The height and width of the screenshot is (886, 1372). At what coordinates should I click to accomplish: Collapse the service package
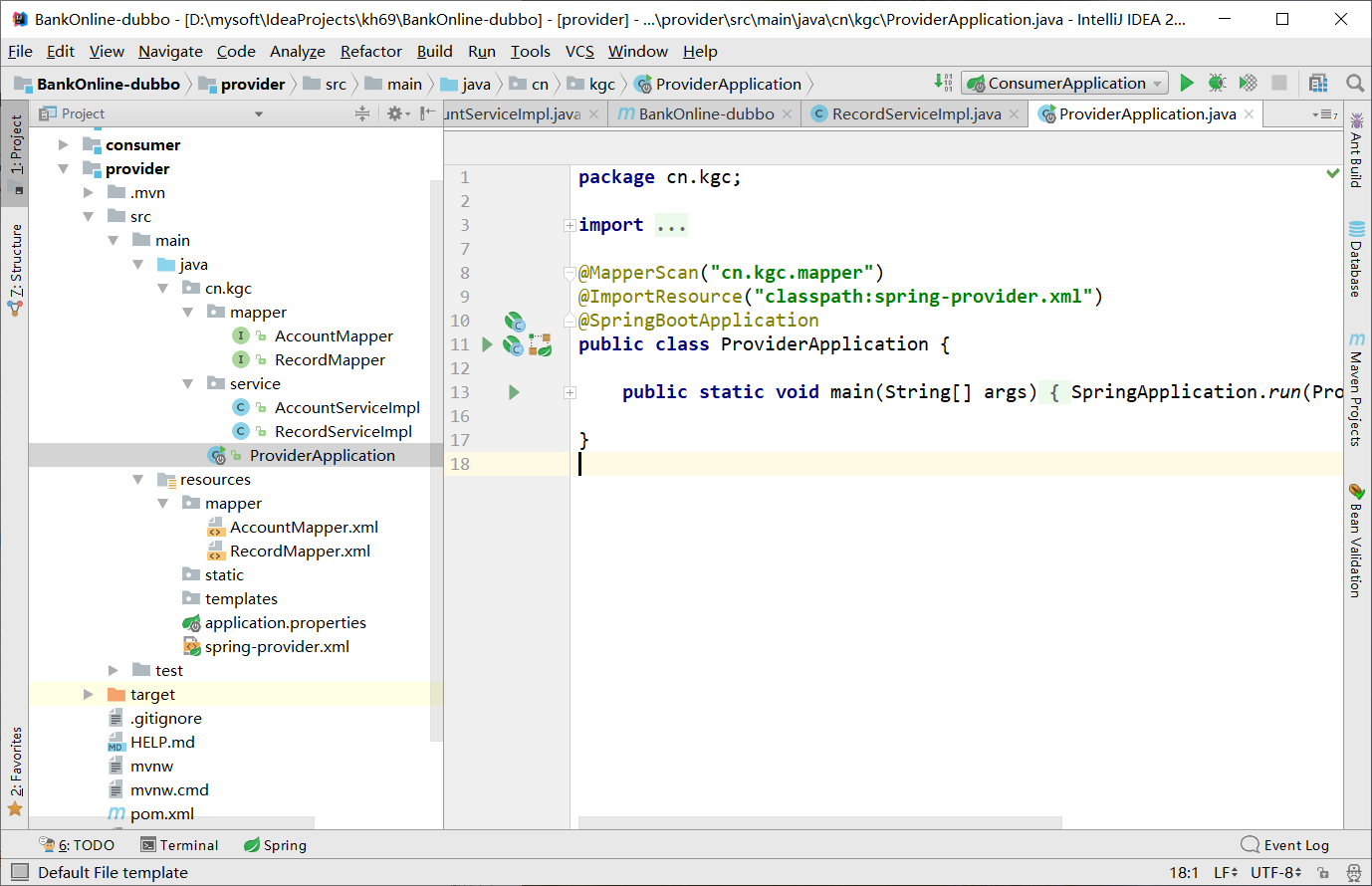click(x=188, y=384)
